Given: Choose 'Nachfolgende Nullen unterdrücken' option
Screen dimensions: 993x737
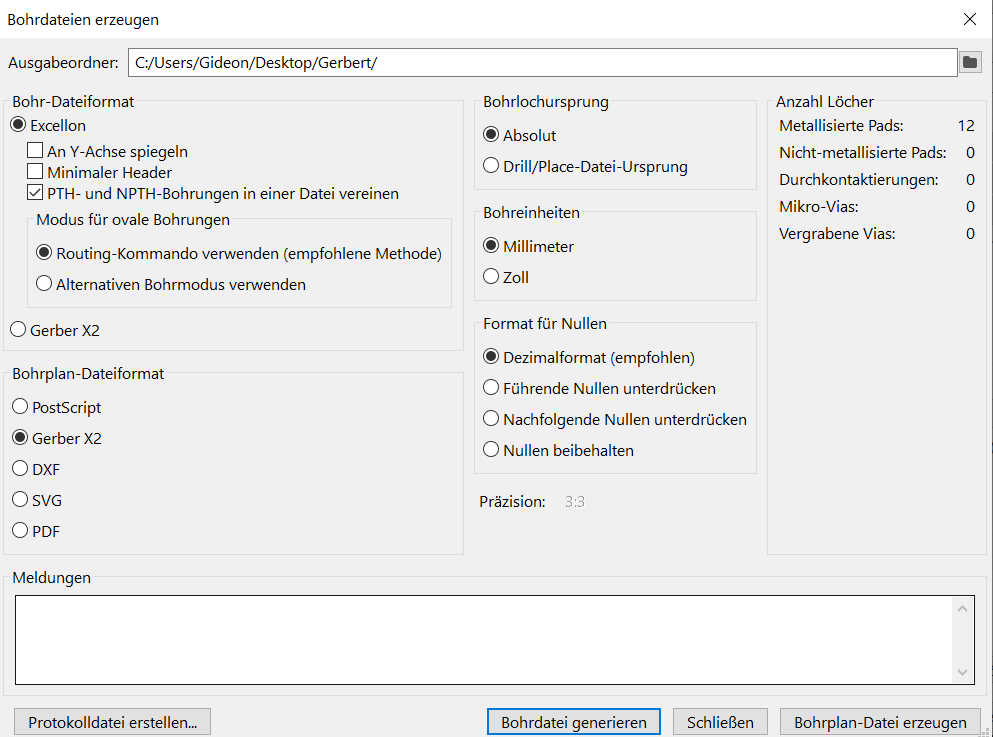Looking at the screenshot, I should 491,419.
